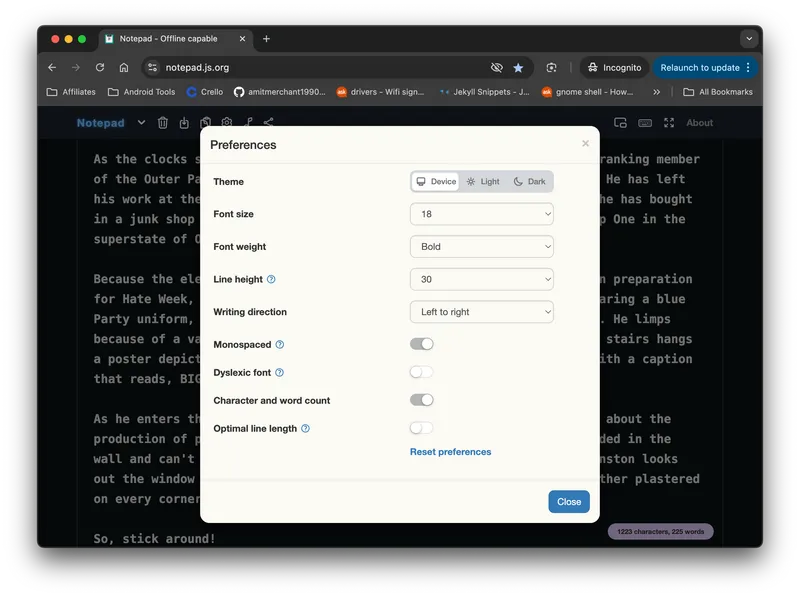Bookmark page with the star icon
This screenshot has height=597, width=800.
pyautogui.click(x=518, y=68)
